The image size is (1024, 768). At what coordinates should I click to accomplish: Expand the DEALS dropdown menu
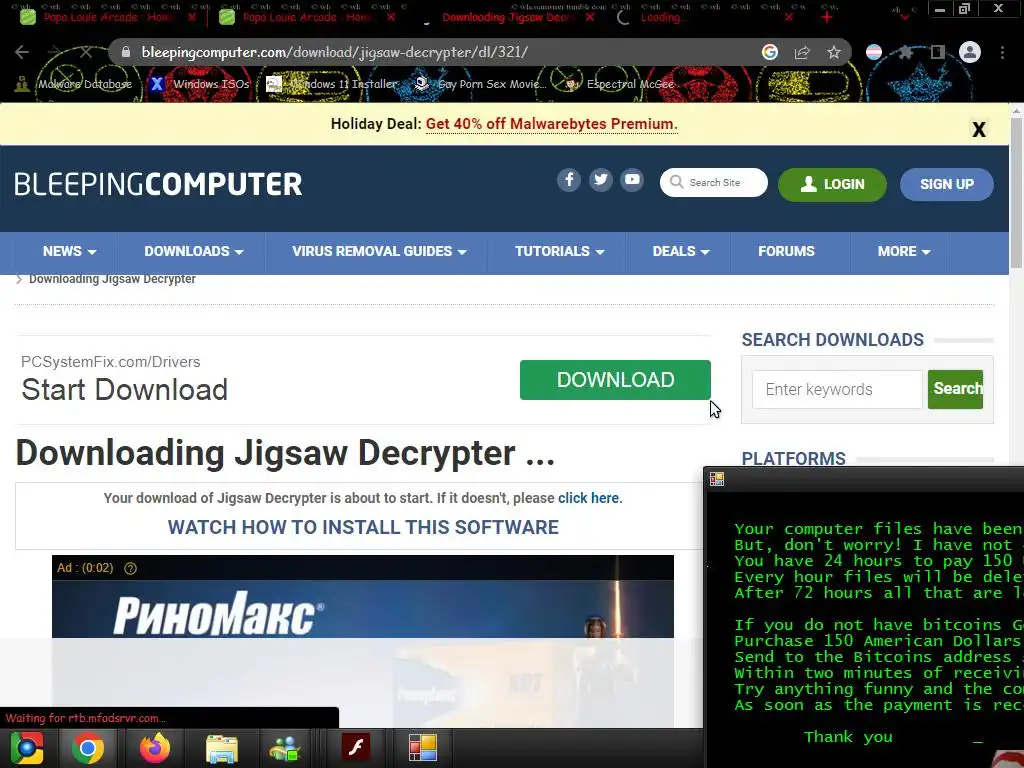(x=680, y=251)
